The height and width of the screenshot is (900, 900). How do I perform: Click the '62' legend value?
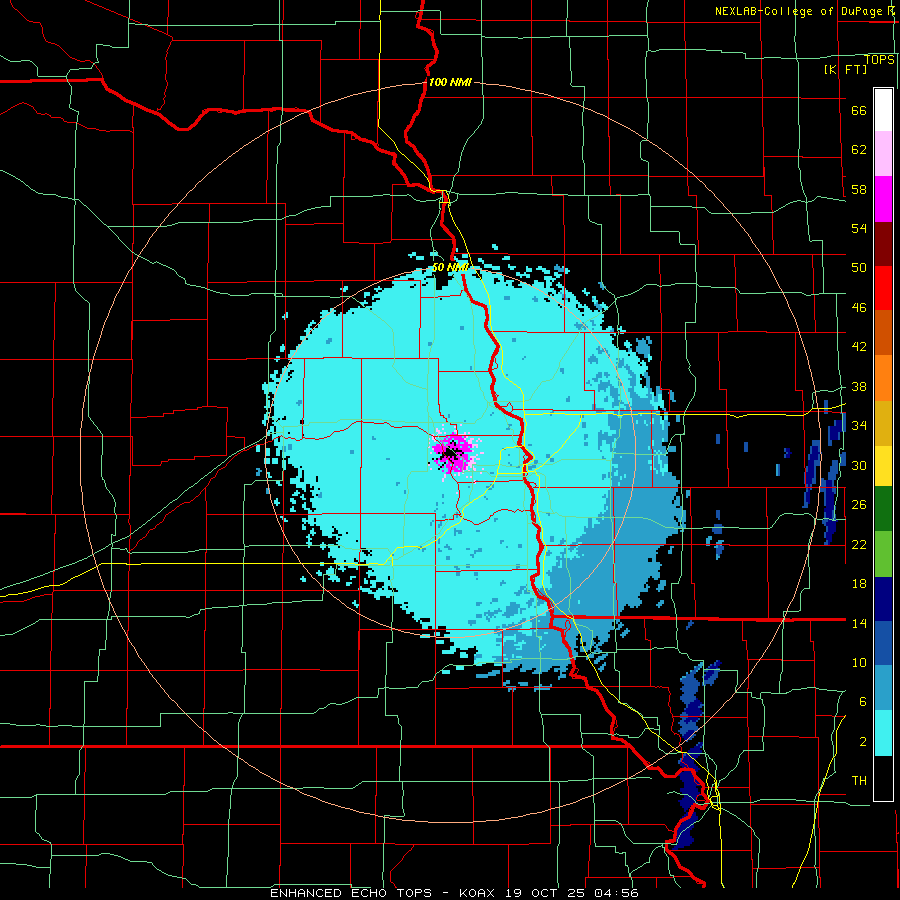pos(859,150)
